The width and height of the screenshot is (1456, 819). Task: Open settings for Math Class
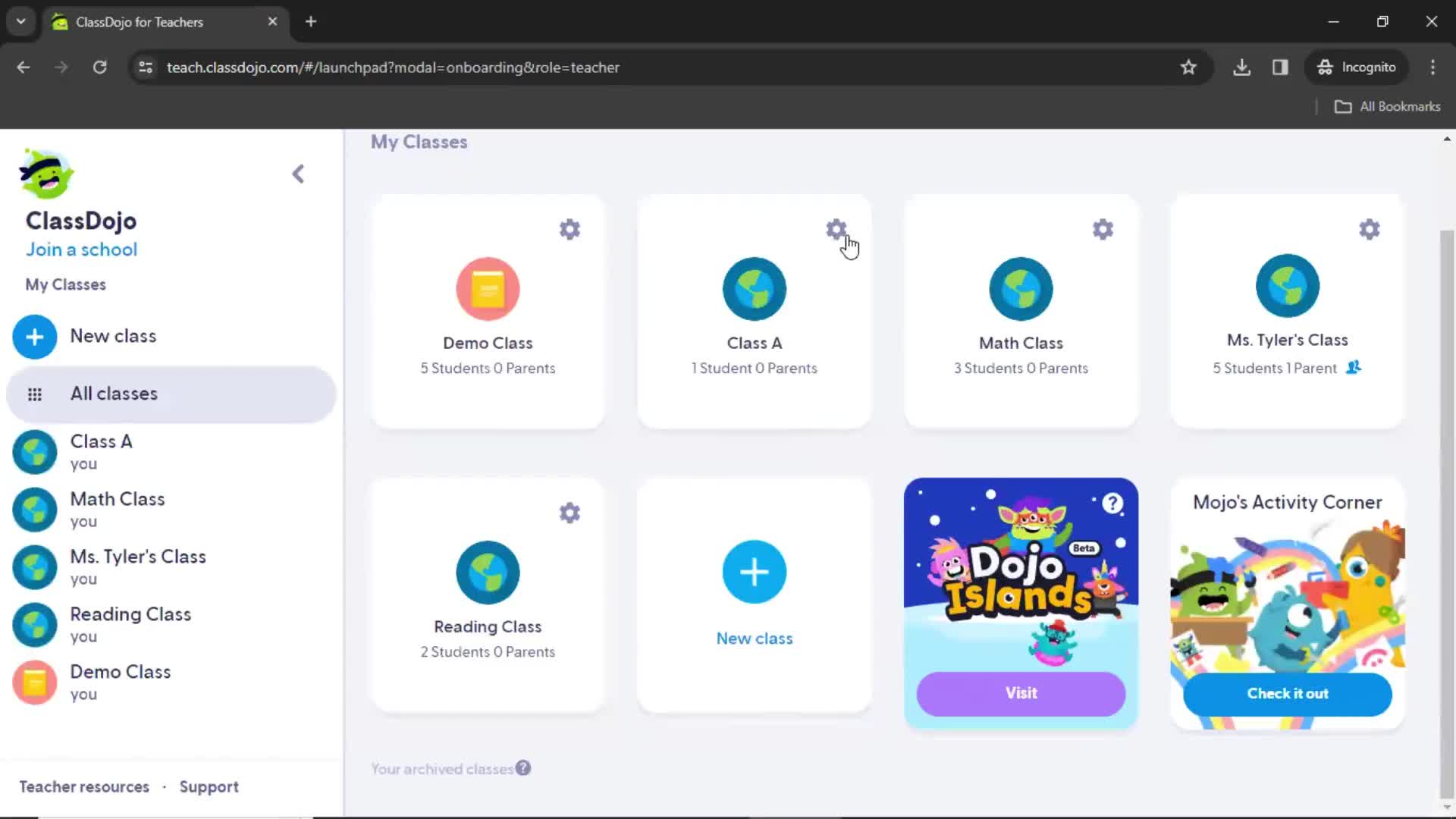click(1102, 230)
